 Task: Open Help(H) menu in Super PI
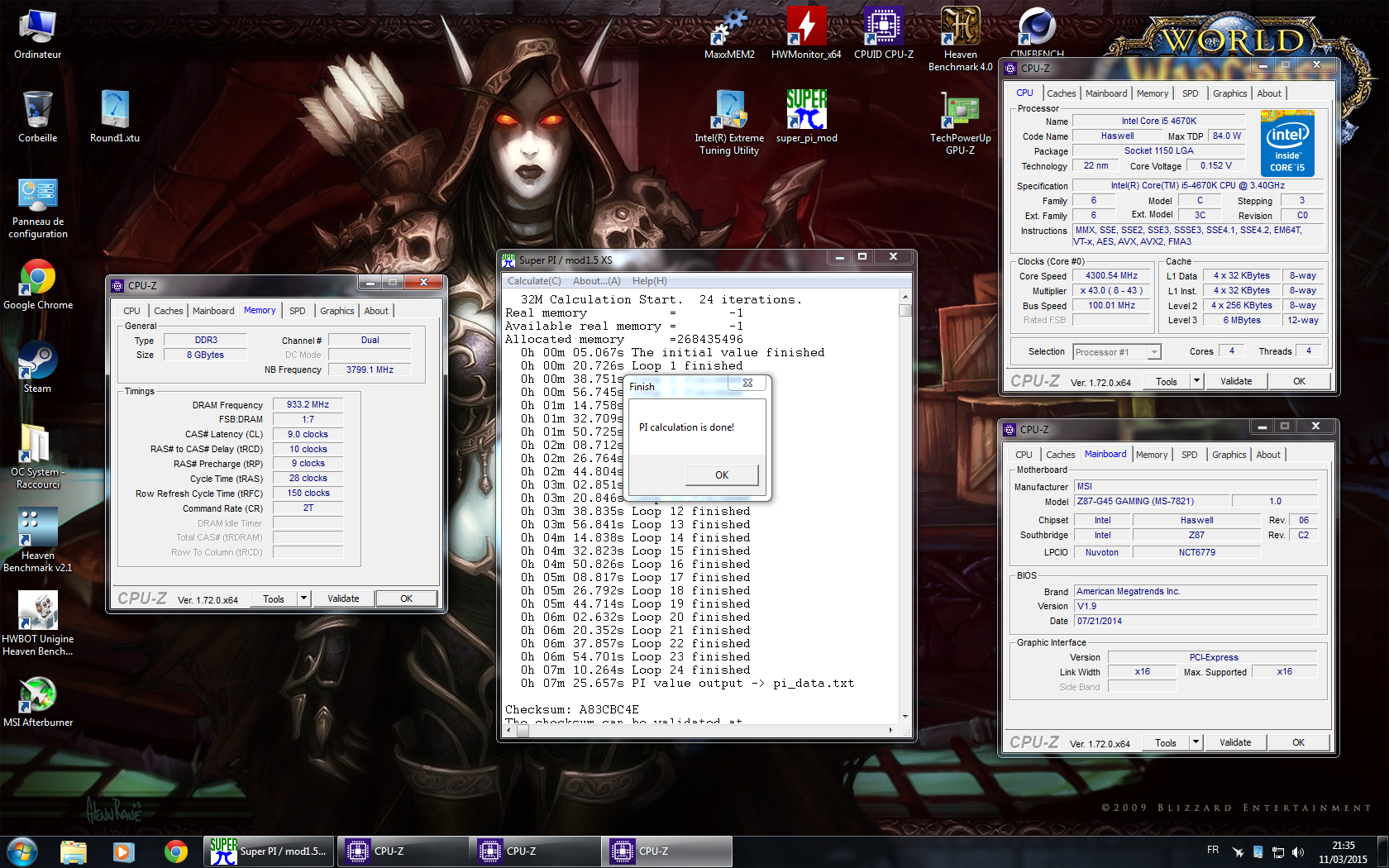point(649,281)
